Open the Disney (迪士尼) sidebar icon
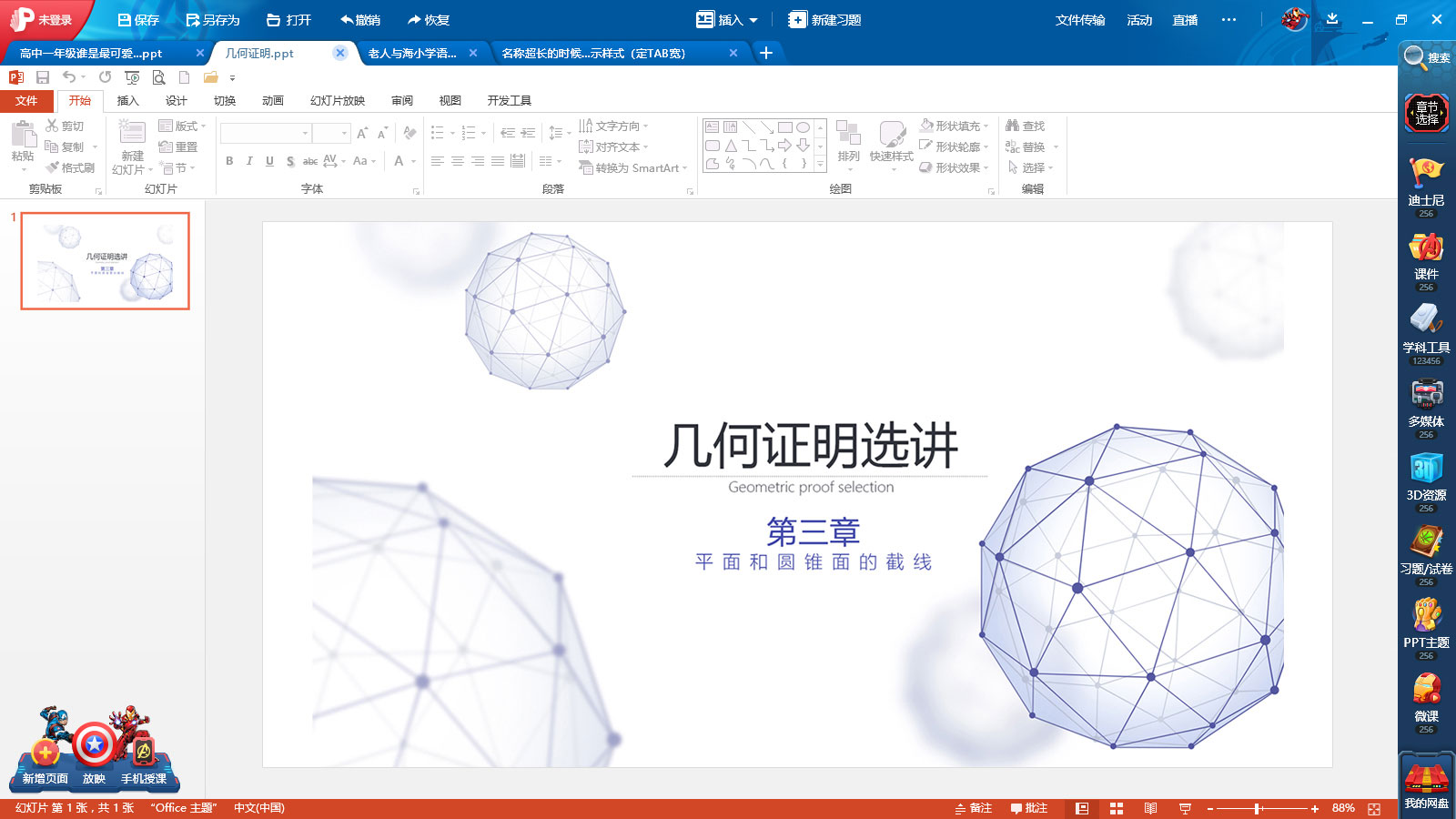This screenshot has width=1456, height=819. click(1426, 184)
